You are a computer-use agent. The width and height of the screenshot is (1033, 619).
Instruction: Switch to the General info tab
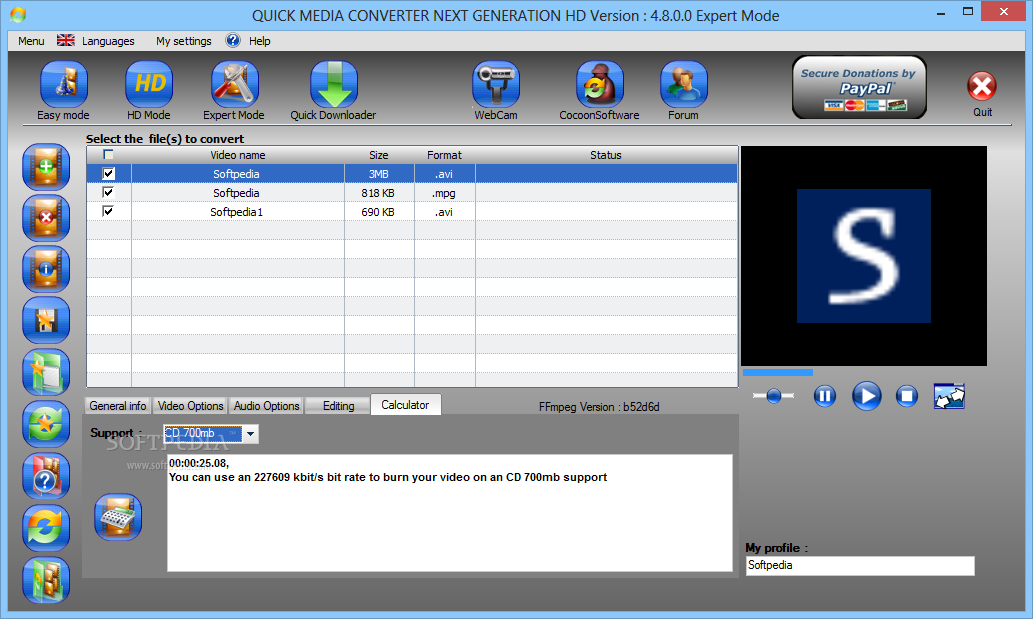[x=118, y=406]
